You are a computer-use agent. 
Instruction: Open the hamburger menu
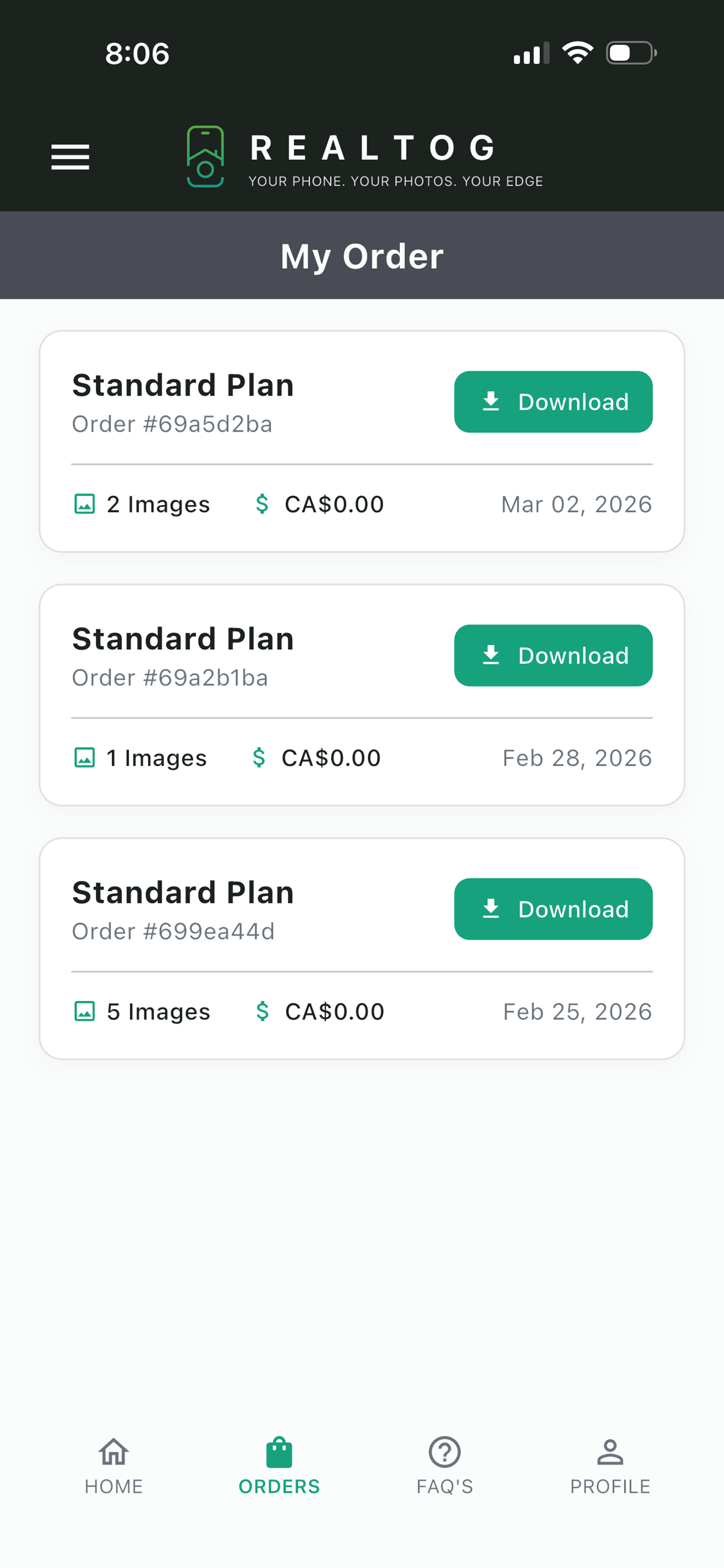pyautogui.click(x=70, y=157)
